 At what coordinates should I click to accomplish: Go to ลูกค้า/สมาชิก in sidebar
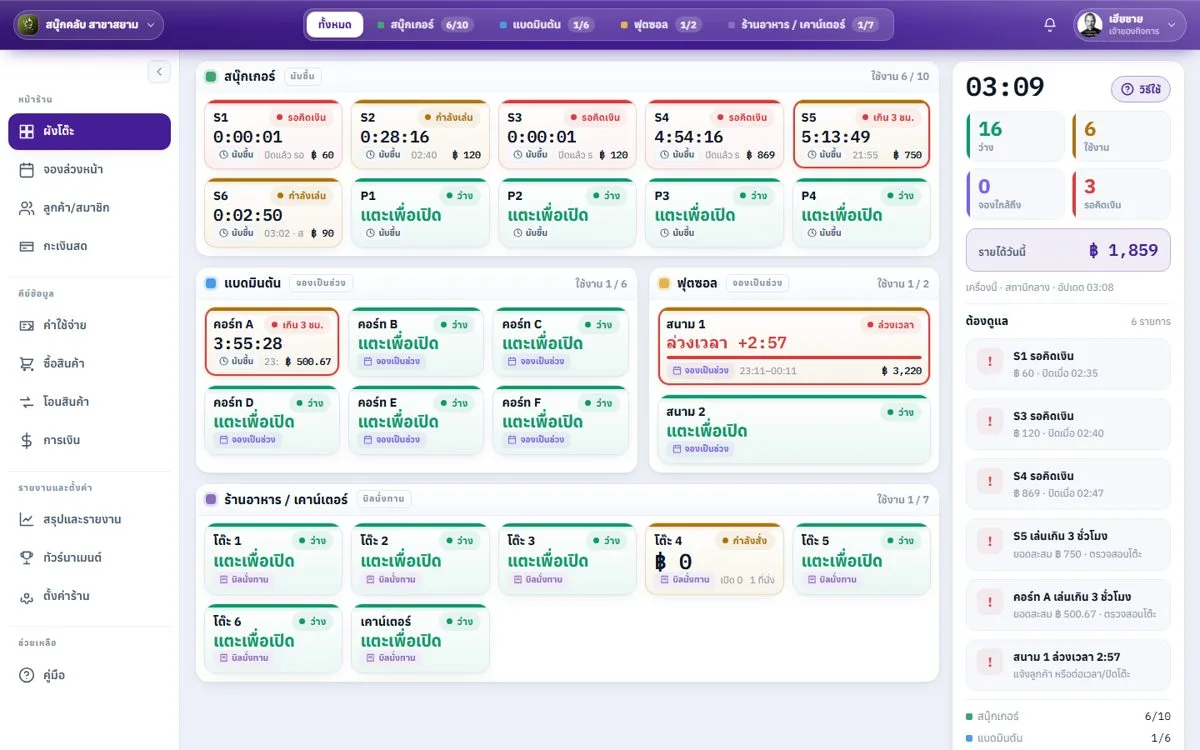[x=89, y=208]
